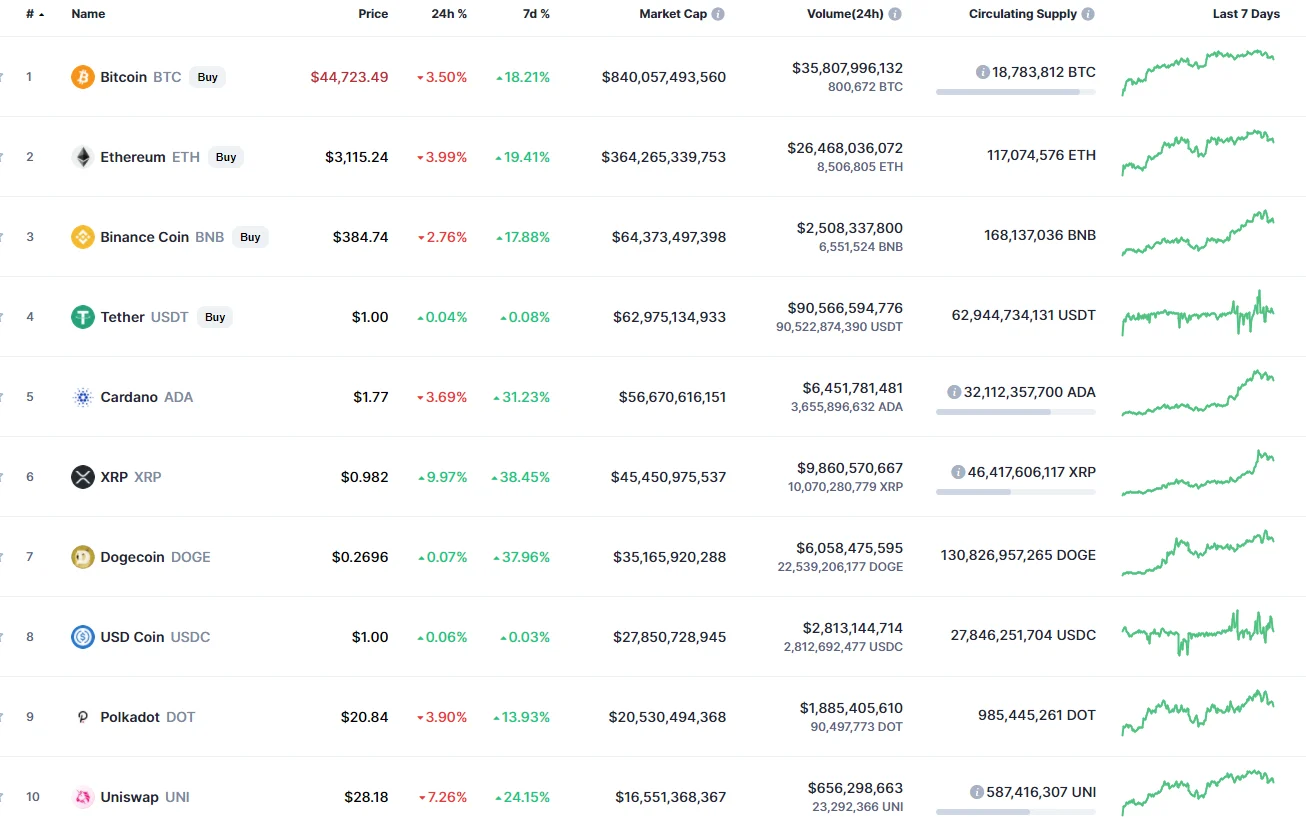
Task: Click the Volume(24h) header info icon
Action: pos(895,14)
